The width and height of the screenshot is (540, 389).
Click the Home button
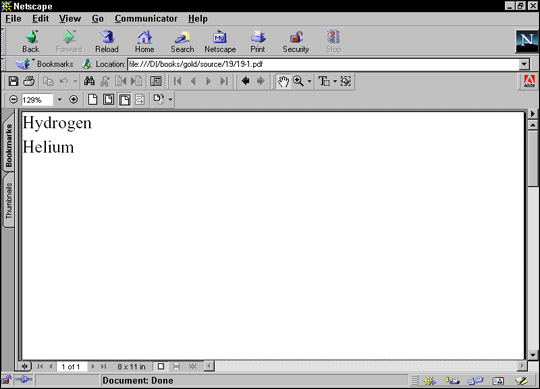(144, 41)
